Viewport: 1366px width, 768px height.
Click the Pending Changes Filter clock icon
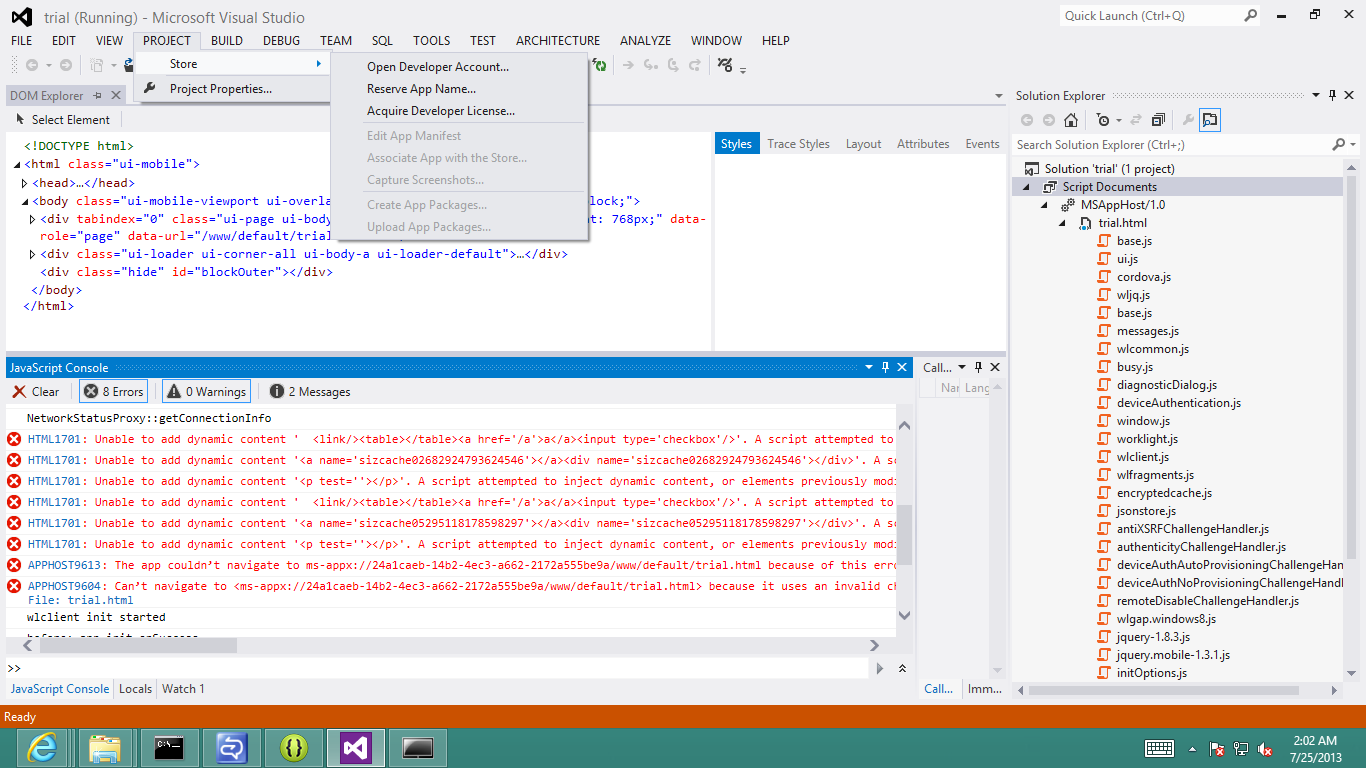1102,120
